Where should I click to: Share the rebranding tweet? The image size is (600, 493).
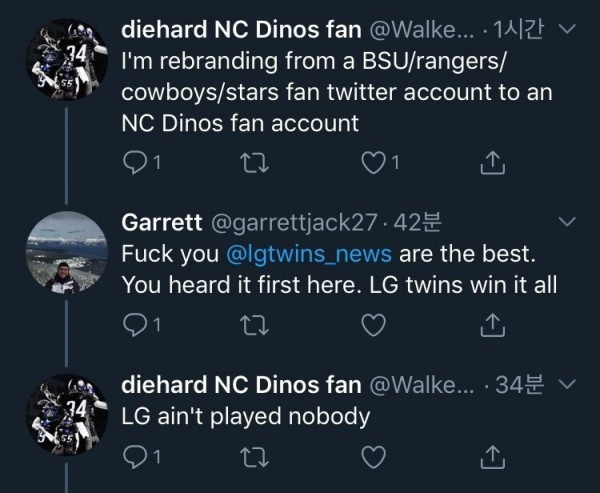493,163
